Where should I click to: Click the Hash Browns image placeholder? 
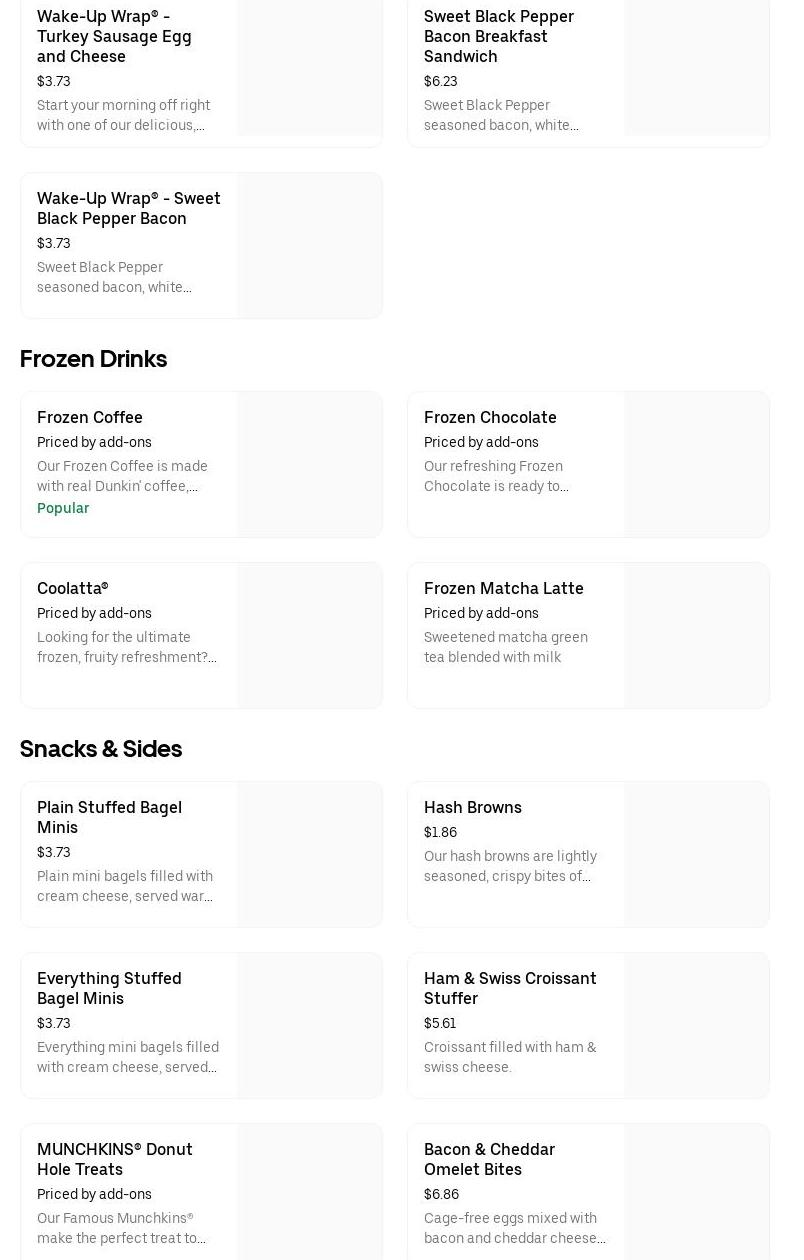tap(697, 854)
